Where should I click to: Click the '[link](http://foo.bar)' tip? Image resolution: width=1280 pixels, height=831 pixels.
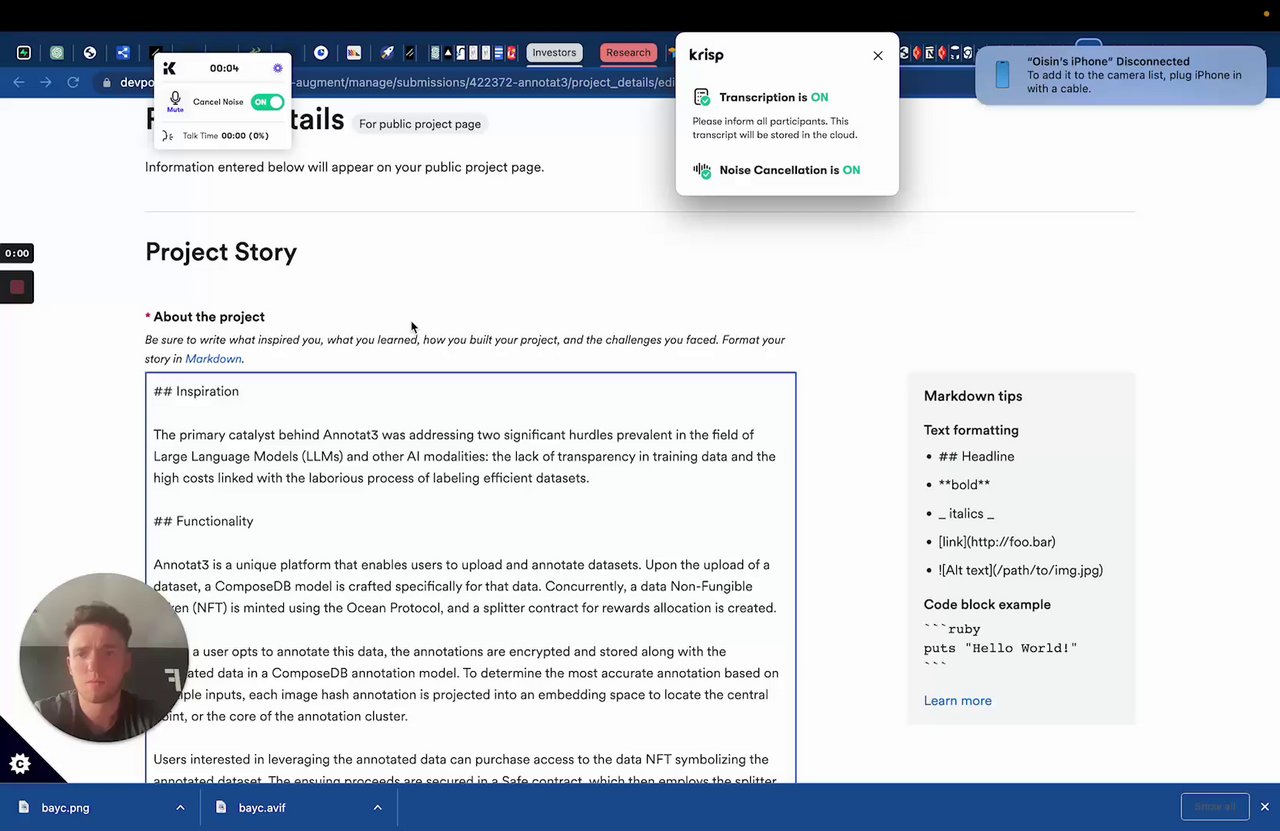click(997, 541)
